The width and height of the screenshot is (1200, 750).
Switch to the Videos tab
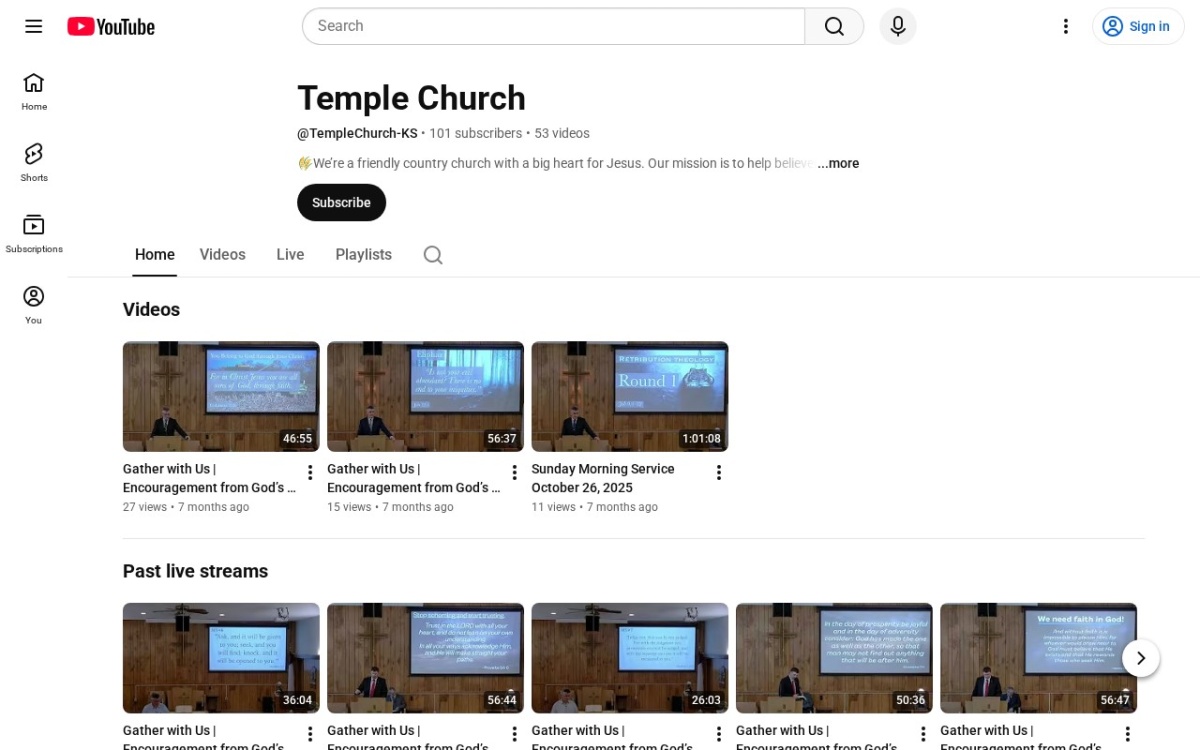pos(222,255)
